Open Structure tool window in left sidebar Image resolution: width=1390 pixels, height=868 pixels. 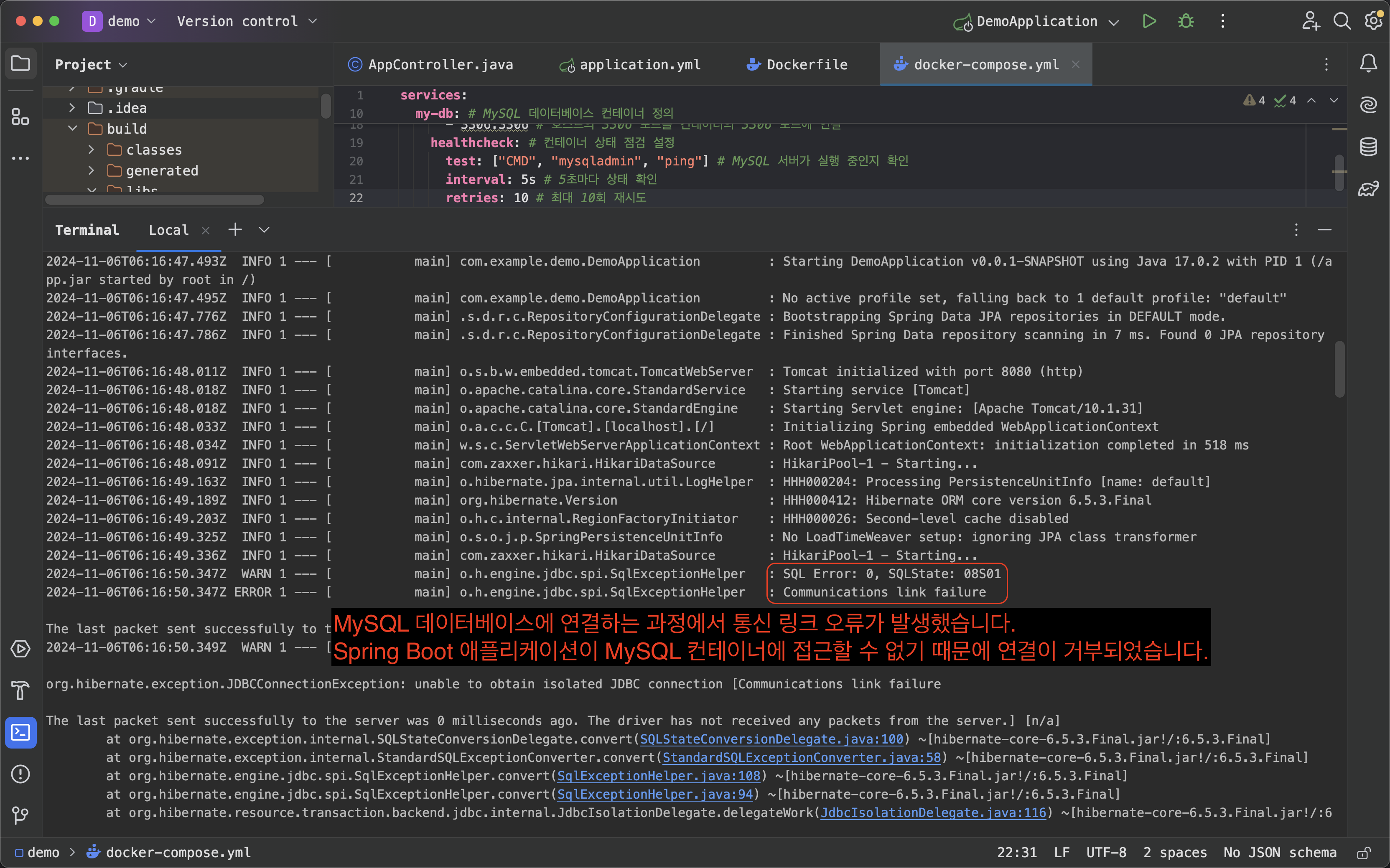20,117
